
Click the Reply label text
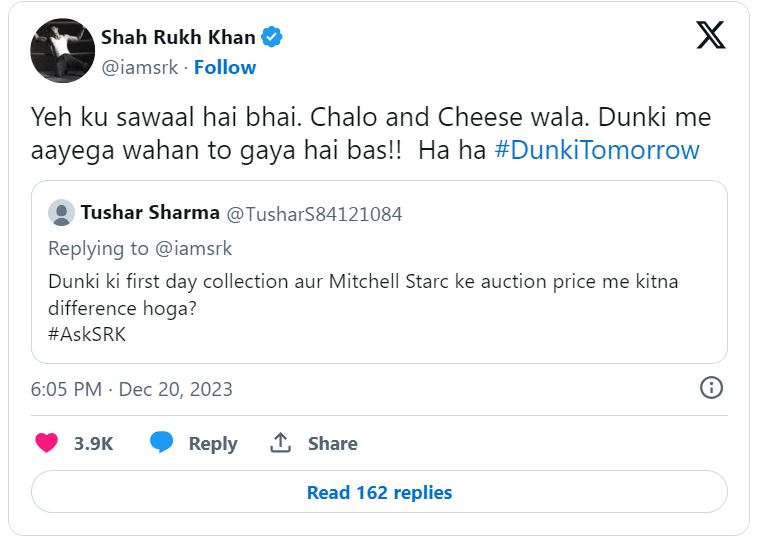[x=213, y=444]
